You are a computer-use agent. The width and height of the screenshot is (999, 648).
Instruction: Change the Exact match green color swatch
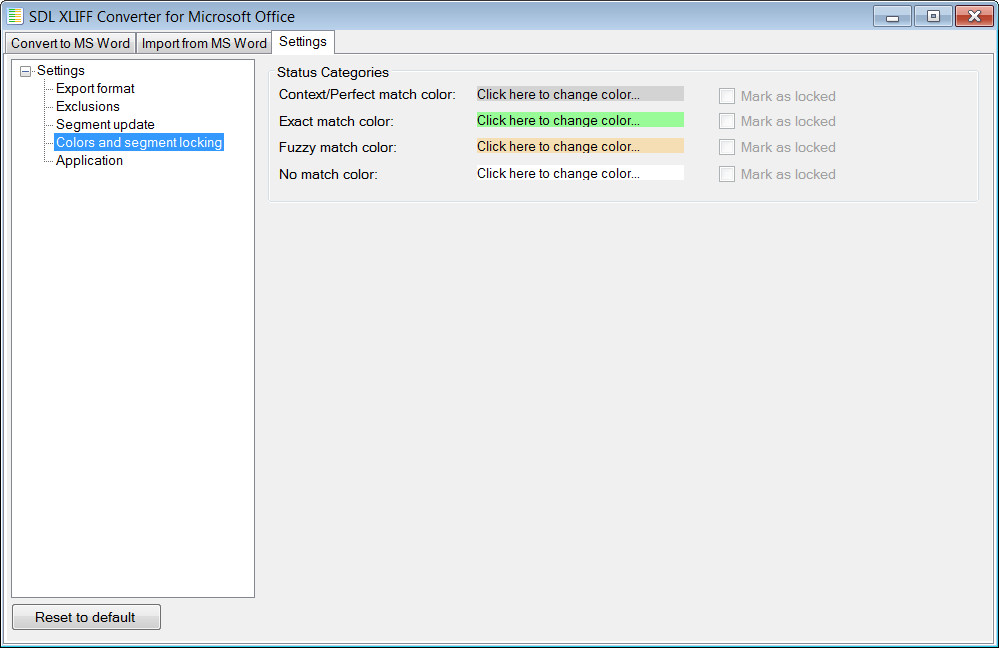pos(580,120)
